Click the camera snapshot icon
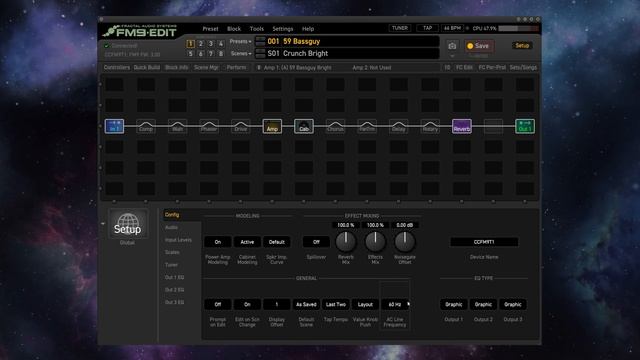This screenshot has height=360, width=640. point(452,46)
